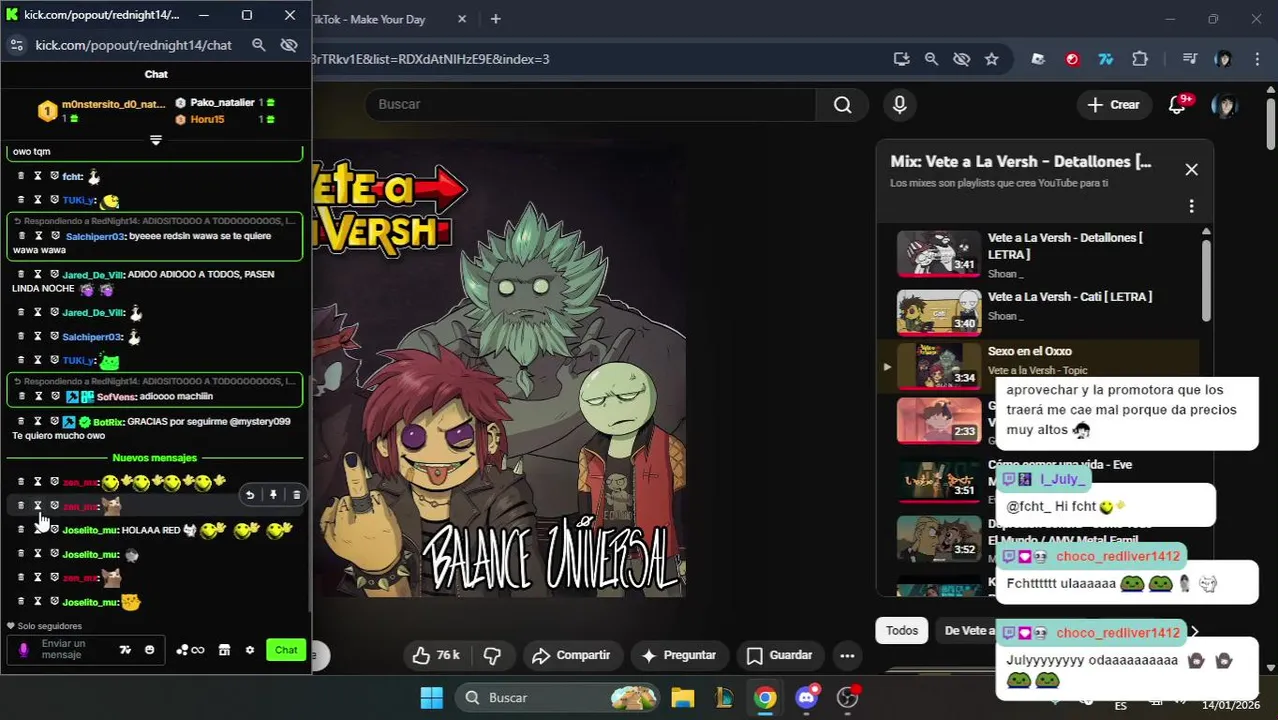This screenshot has width=1278, height=720.
Task: Send message with green Chat button
Action: pos(286,650)
